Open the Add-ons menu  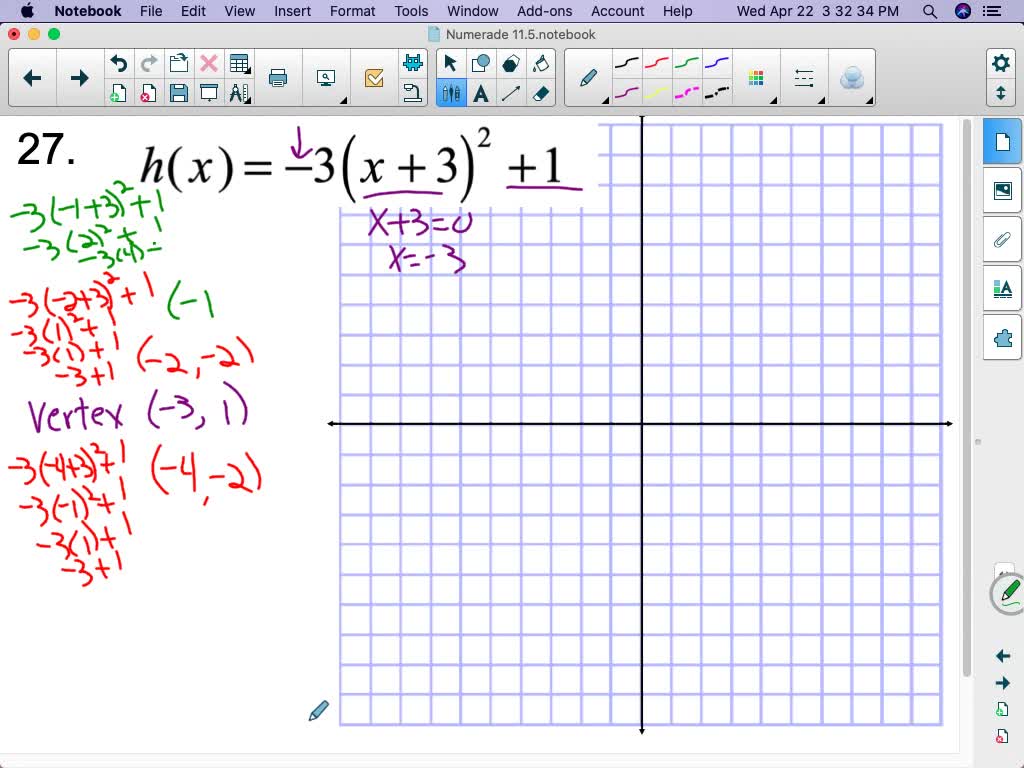pyautogui.click(x=544, y=11)
